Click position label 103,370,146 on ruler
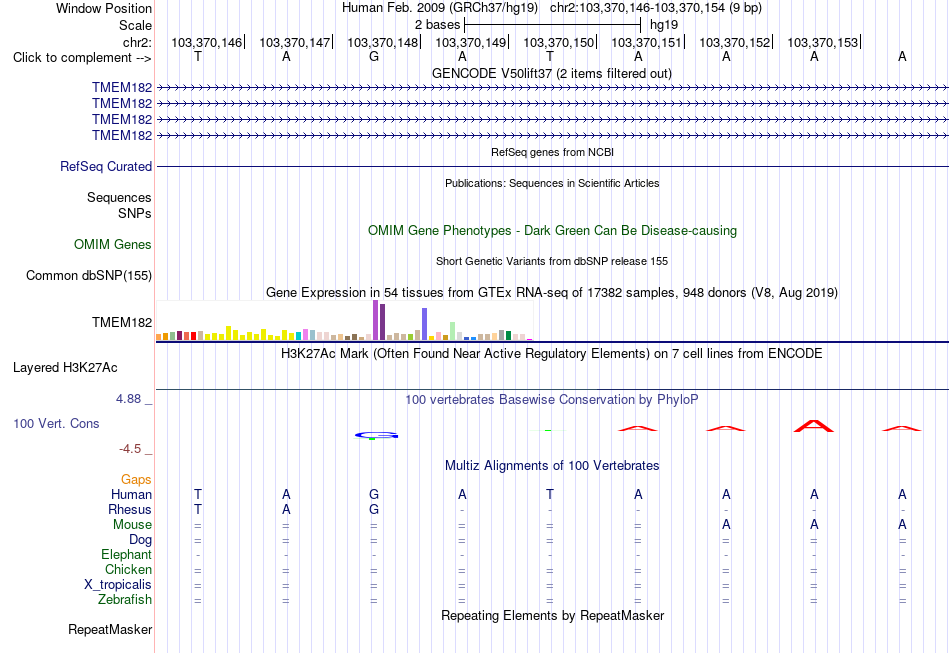 click(x=206, y=42)
